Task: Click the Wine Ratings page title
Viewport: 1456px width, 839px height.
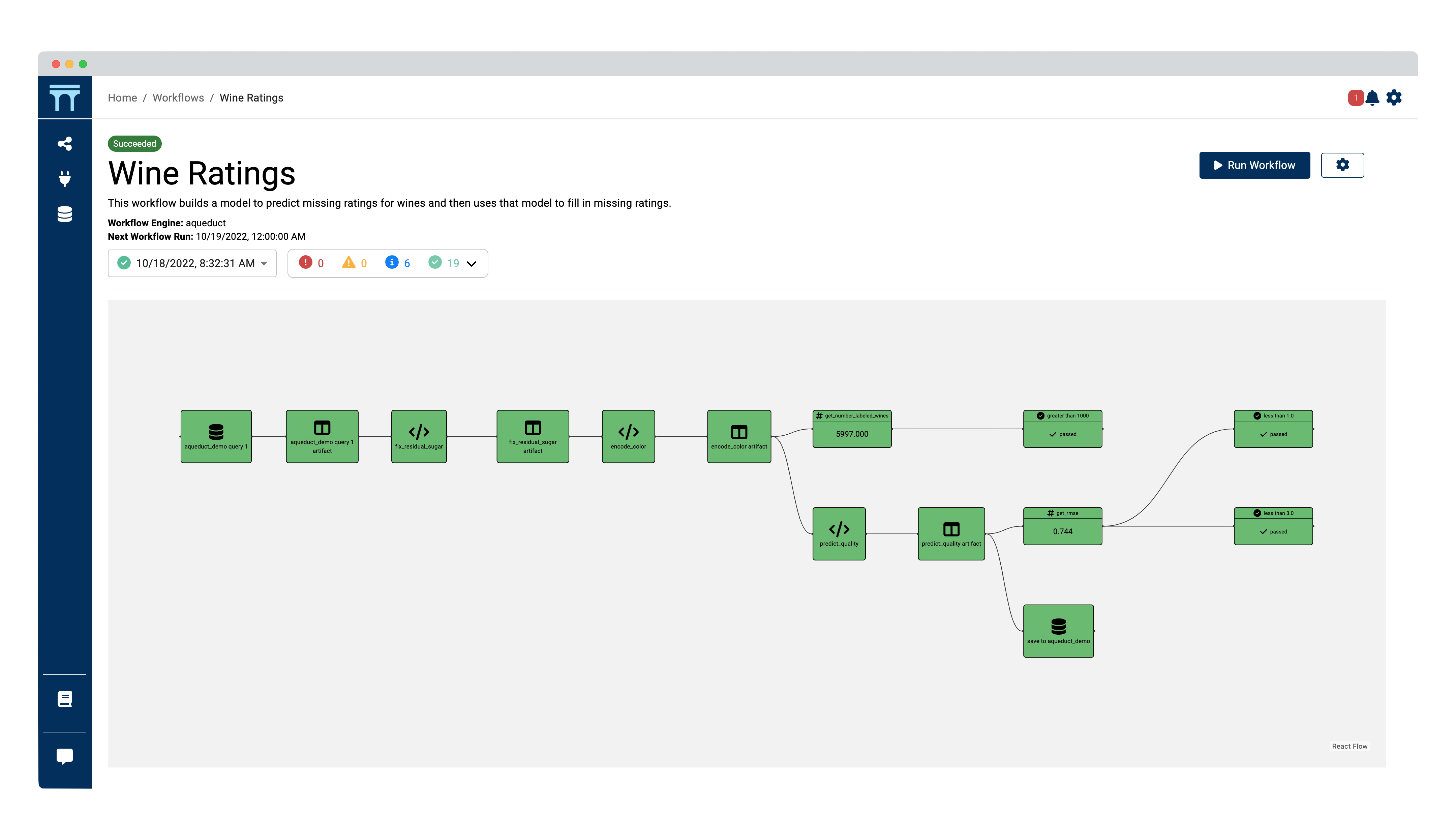Action: [202, 173]
